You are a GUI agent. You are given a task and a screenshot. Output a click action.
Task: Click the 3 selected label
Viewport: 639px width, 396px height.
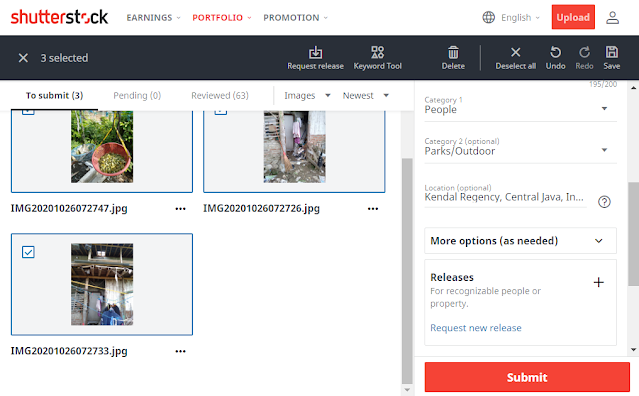point(64,58)
